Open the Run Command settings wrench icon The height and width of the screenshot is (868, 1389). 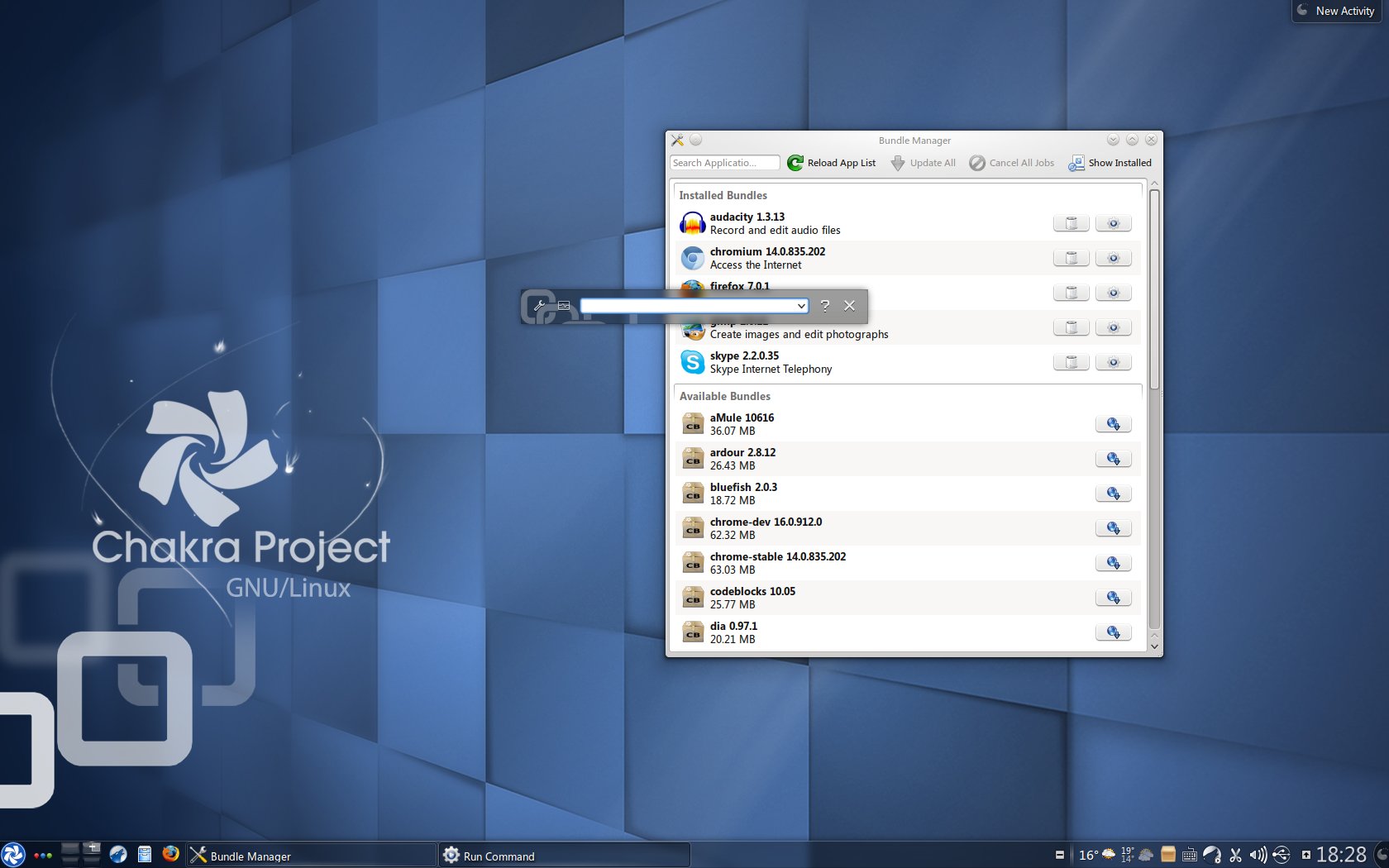[539, 306]
